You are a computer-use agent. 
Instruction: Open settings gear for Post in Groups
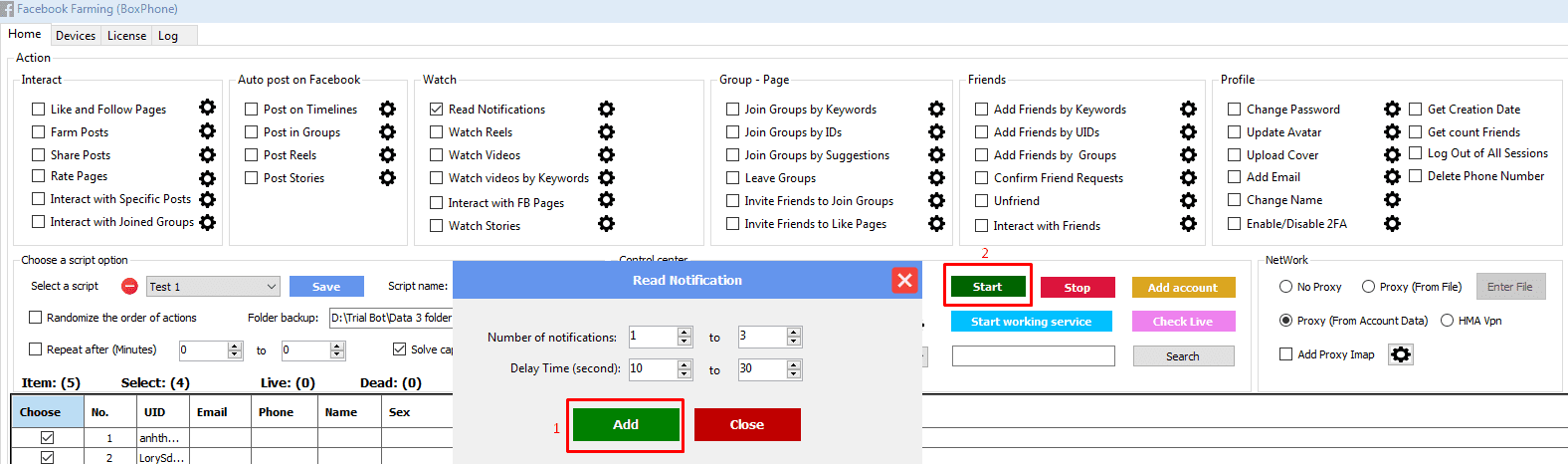(x=387, y=131)
